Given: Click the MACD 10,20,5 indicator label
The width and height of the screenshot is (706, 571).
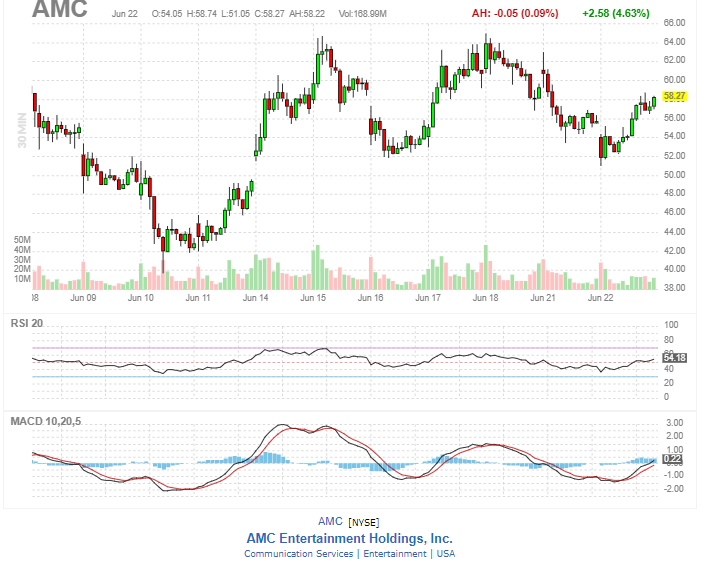Looking at the screenshot, I should pos(45,421).
